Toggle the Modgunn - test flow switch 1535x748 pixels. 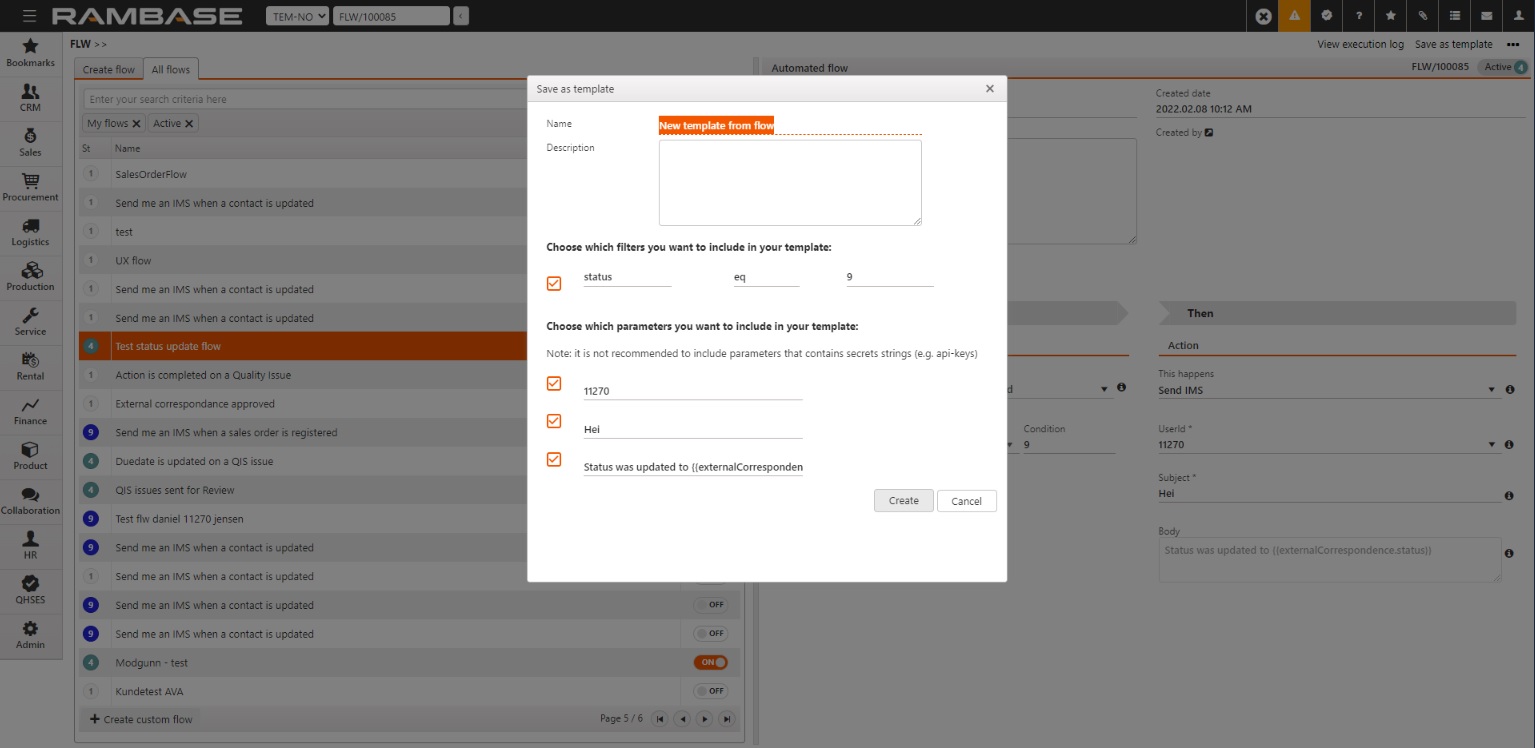point(711,662)
